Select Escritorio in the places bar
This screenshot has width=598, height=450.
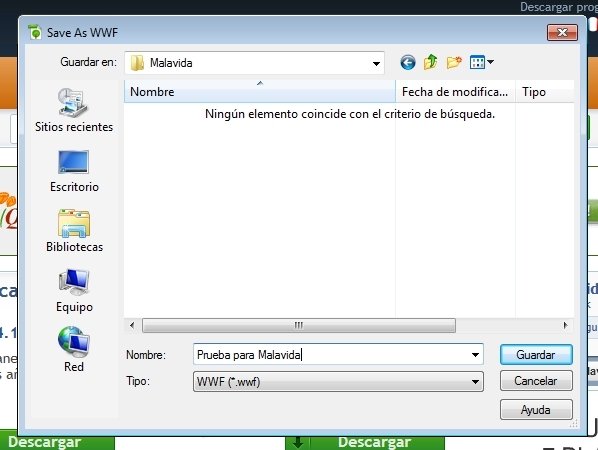pyautogui.click(x=74, y=171)
